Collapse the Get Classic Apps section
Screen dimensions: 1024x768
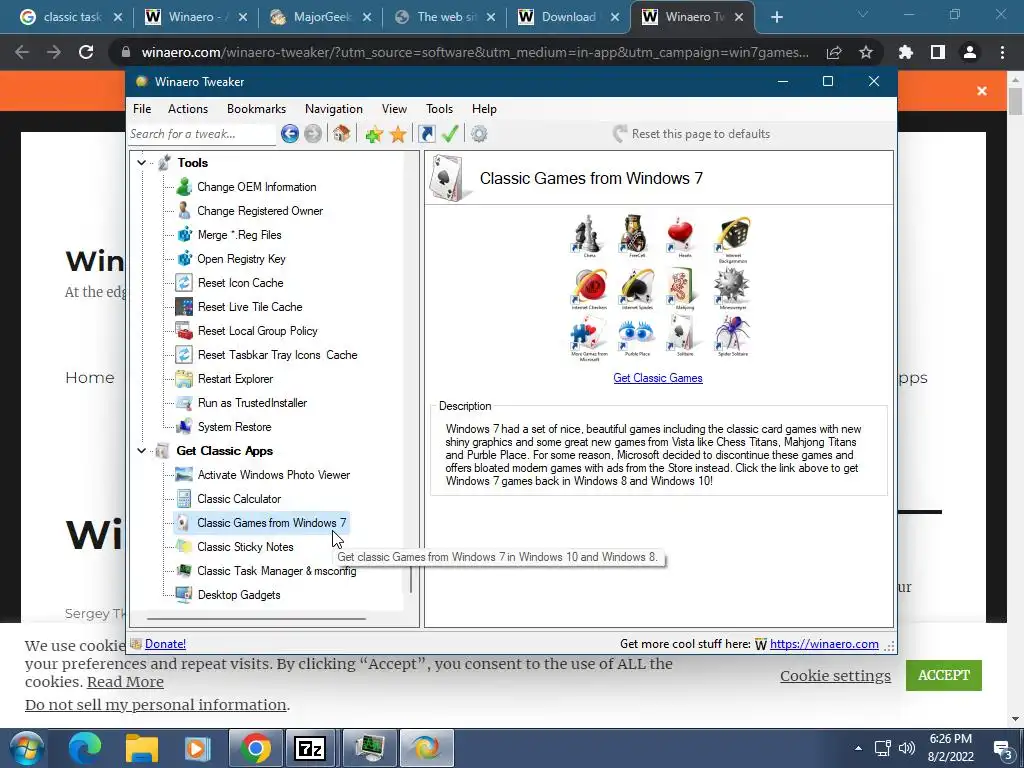(142, 451)
